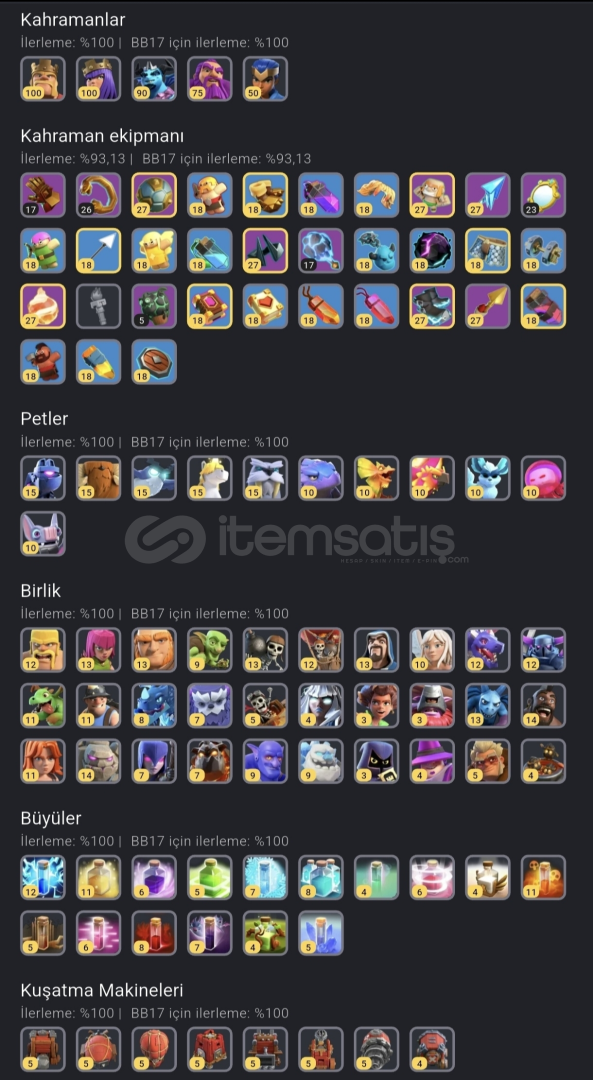Click the Wall Wrecker siege machine icon
Viewport: 593px width, 1080px height.
tap(43, 1049)
